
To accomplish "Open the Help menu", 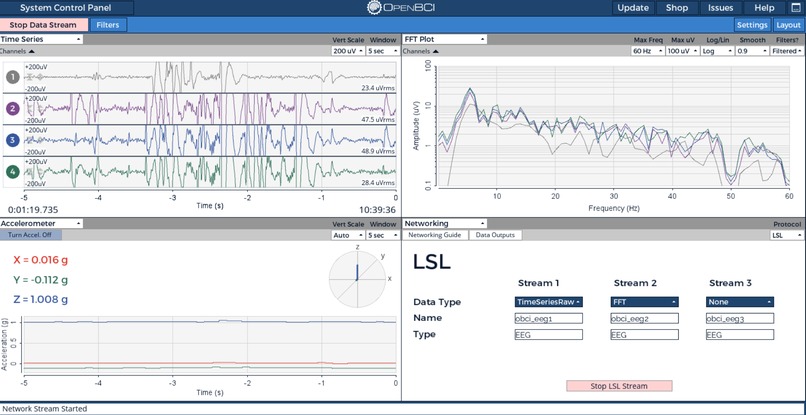I will (x=764, y=8).
